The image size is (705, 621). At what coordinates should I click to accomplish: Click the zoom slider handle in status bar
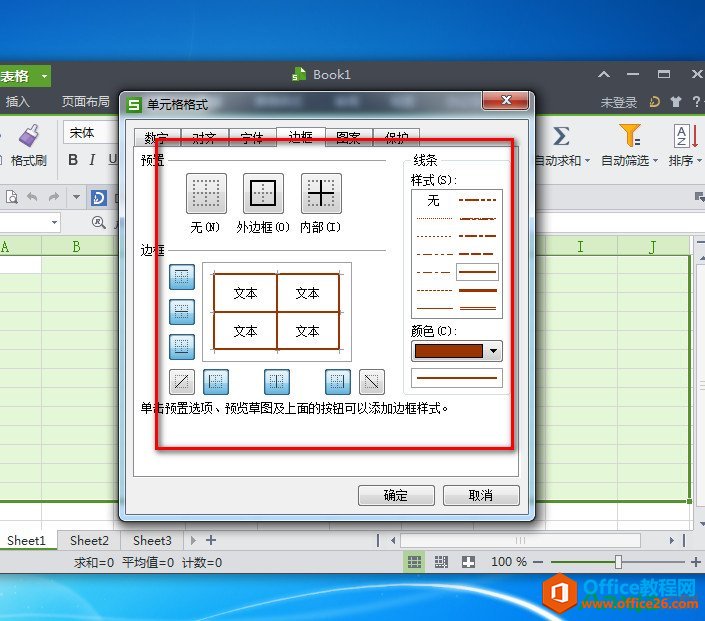pos(618,562)
